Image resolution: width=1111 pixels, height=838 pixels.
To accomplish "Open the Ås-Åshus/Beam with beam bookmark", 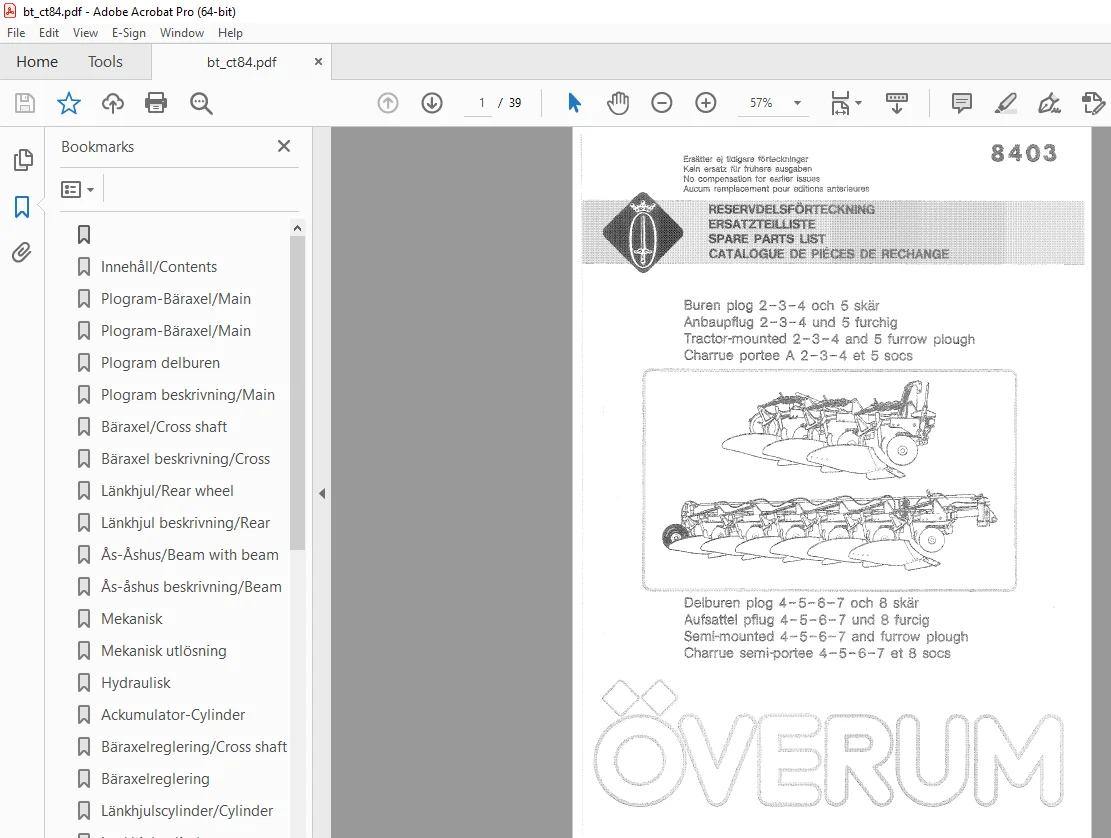I will pos(189,555).
